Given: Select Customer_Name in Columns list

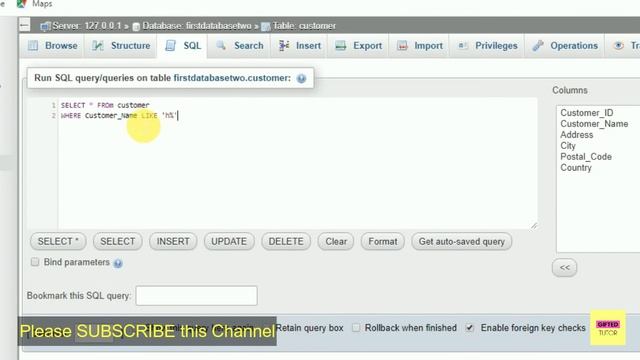Looking at the screenshot, I should click(594, 124).
